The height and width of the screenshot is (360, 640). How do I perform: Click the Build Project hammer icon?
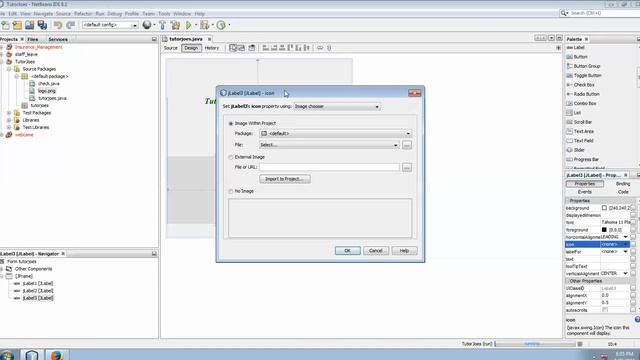(x=162, y=25)
